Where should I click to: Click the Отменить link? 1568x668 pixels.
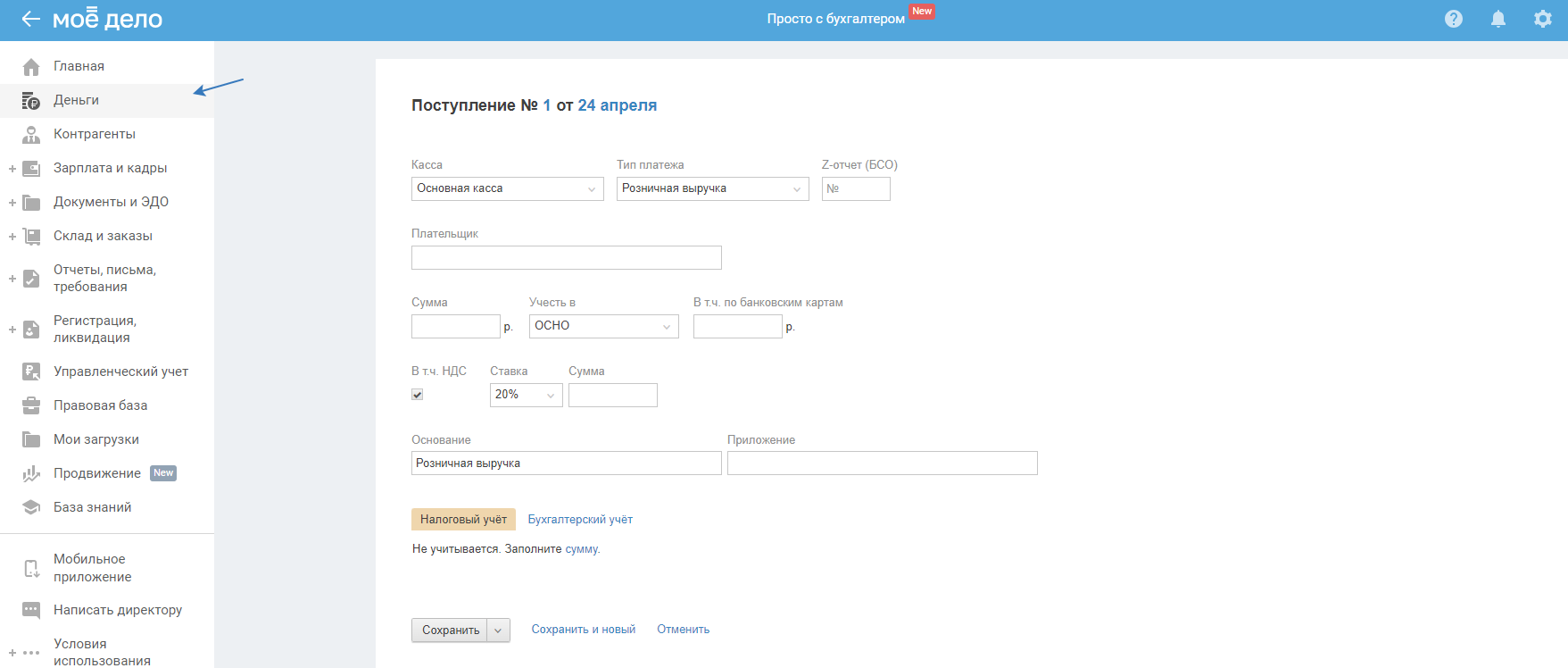click(x=684, y=630)
